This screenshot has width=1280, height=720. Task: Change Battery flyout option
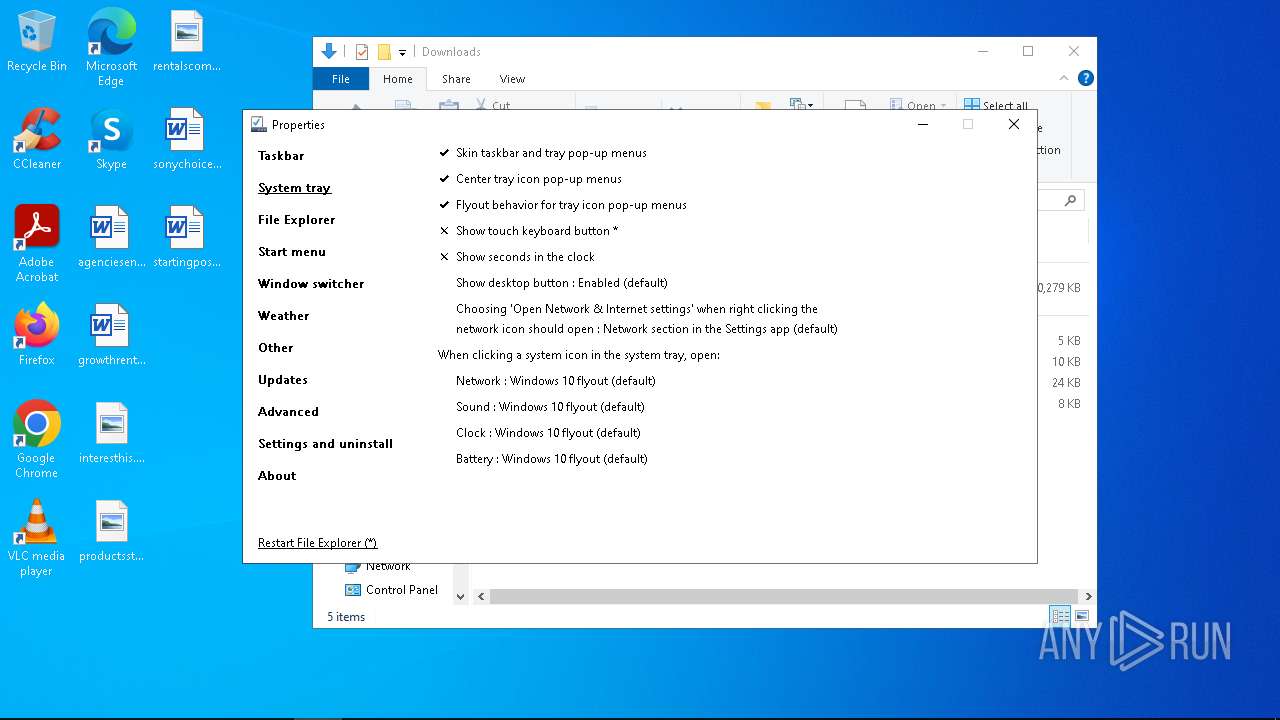click(552, 459)
